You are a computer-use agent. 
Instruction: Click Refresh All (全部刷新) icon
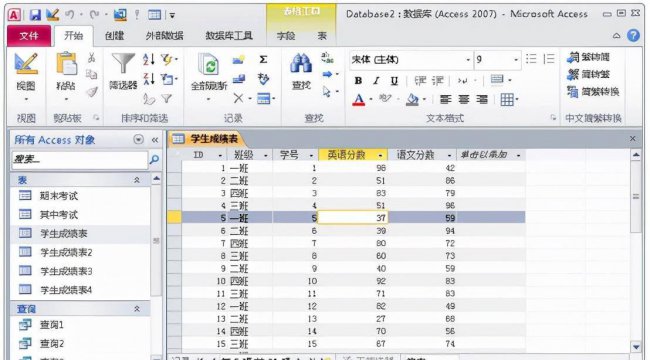[209, 64]
